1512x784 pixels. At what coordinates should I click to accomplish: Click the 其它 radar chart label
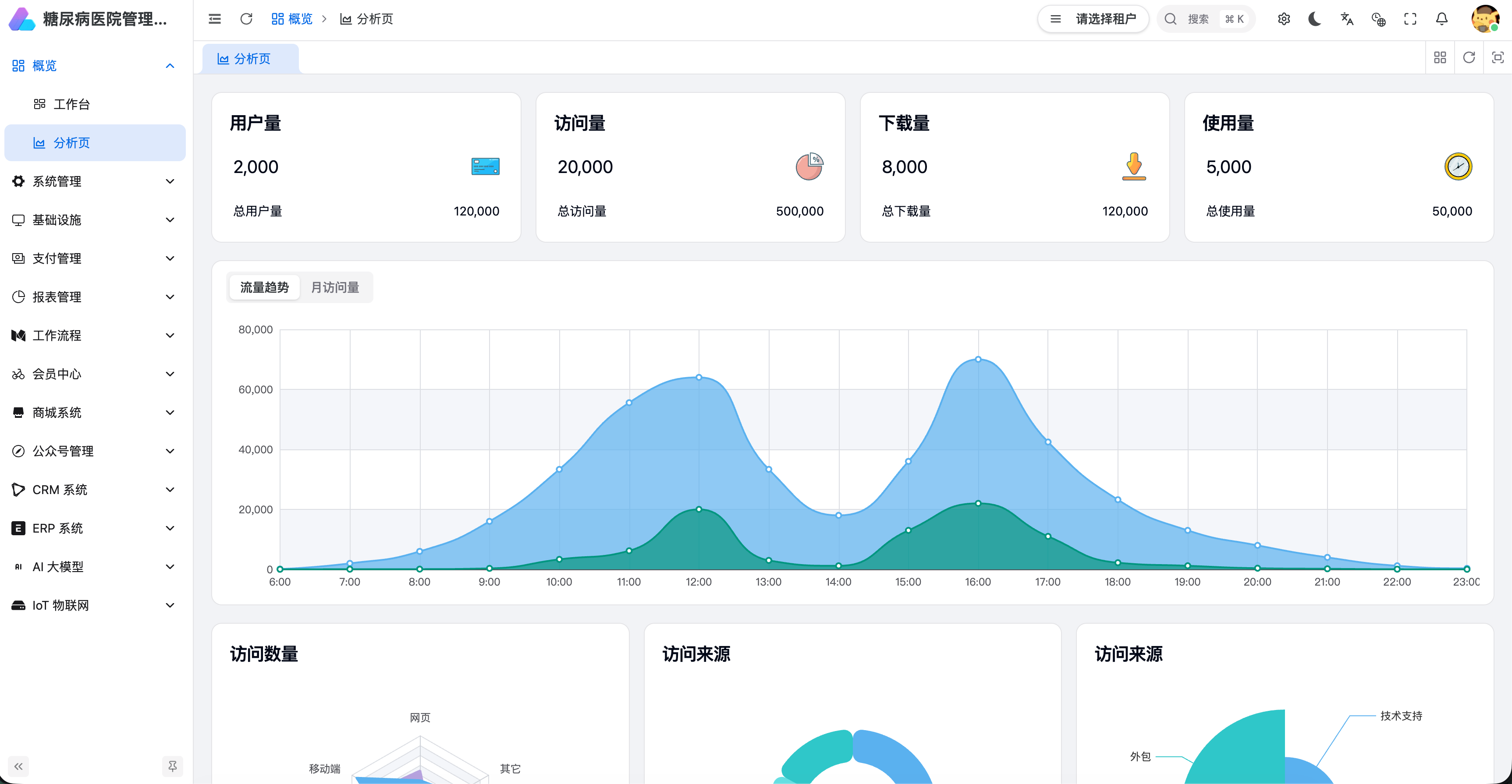point(510,769)
